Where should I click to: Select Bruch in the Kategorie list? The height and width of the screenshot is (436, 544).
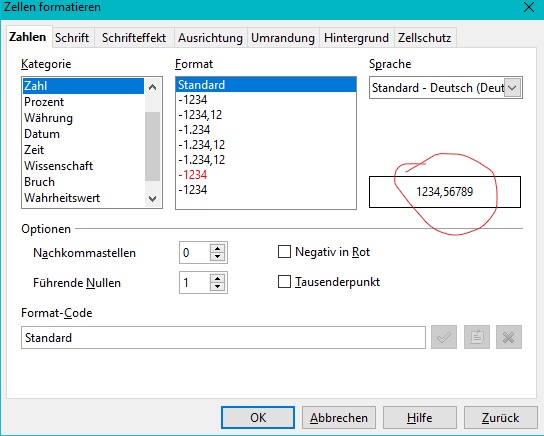coord(83,182)
